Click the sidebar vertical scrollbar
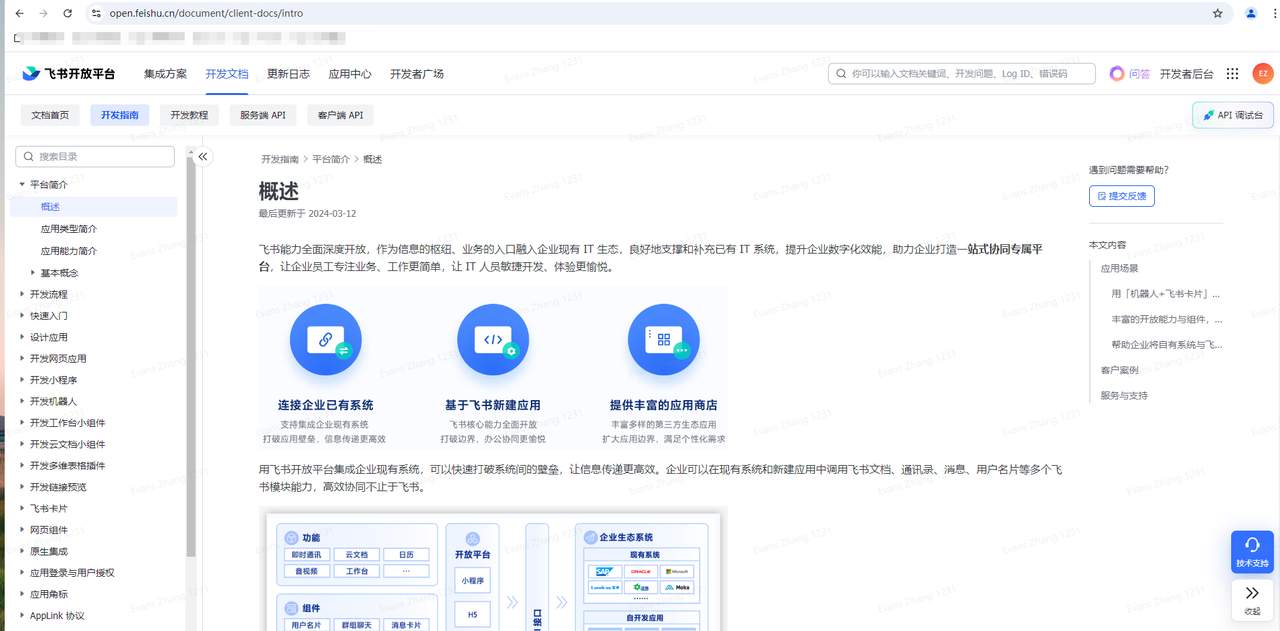 [x=191, y=355]
